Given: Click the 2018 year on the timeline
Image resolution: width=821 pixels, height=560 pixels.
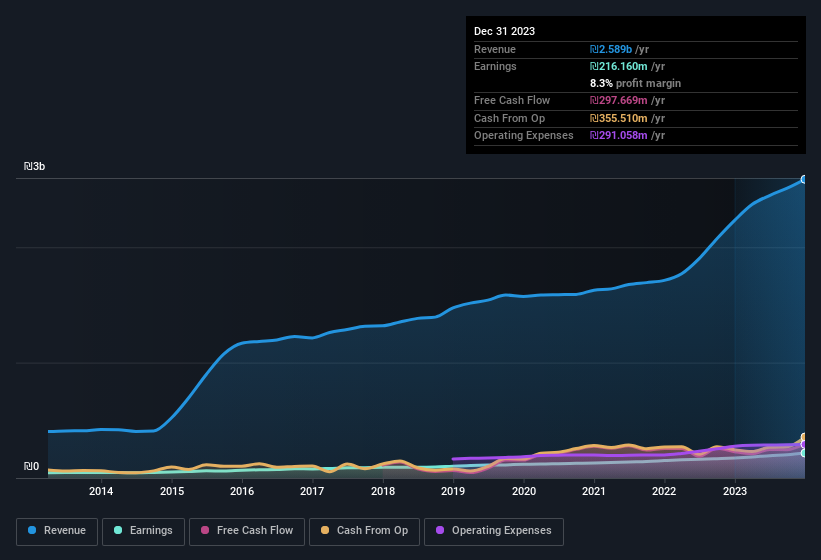Looking at the screenshot, I should (x=382, y=491).
